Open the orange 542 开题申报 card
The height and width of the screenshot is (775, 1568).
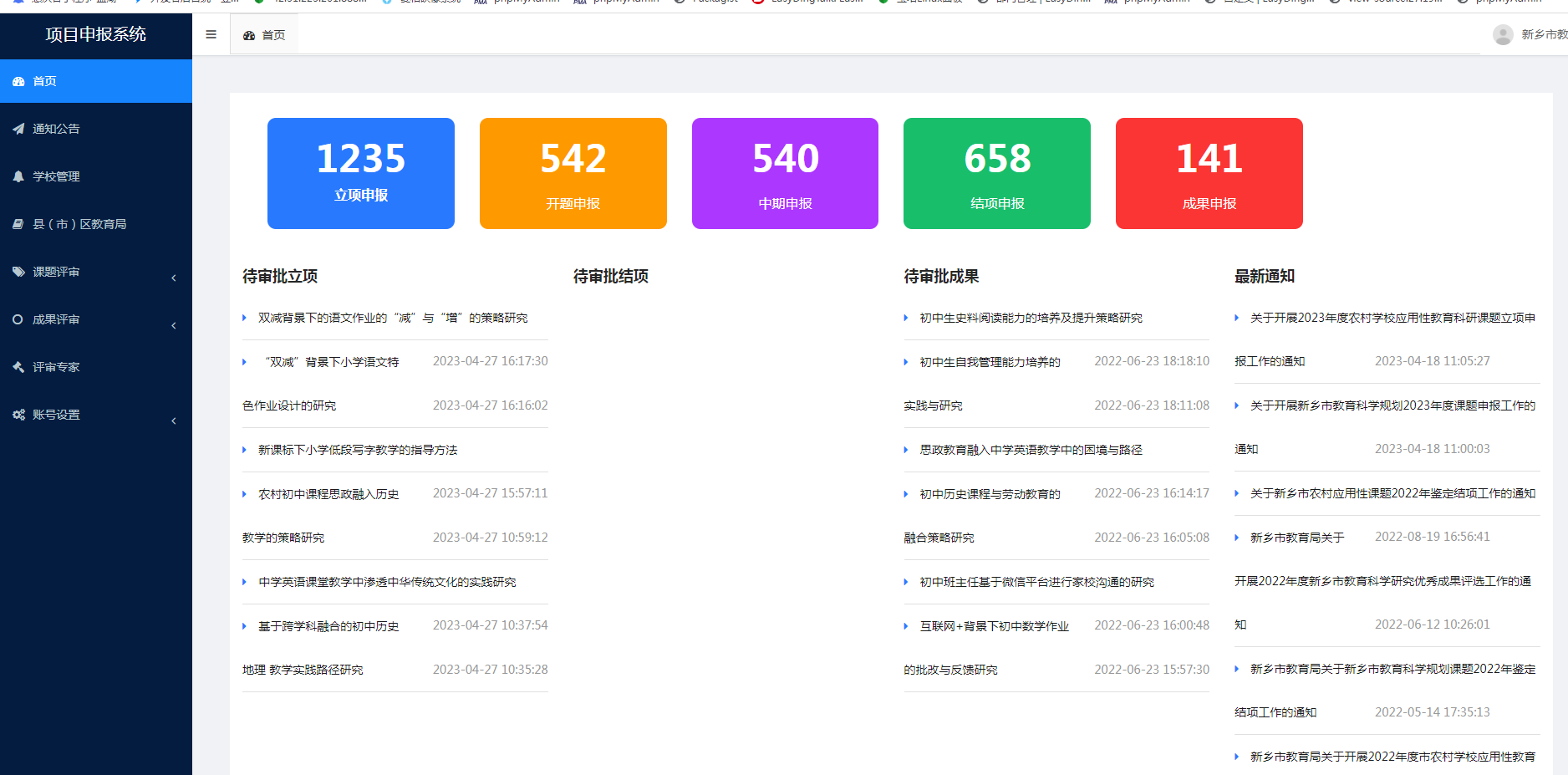pos(573,173)
